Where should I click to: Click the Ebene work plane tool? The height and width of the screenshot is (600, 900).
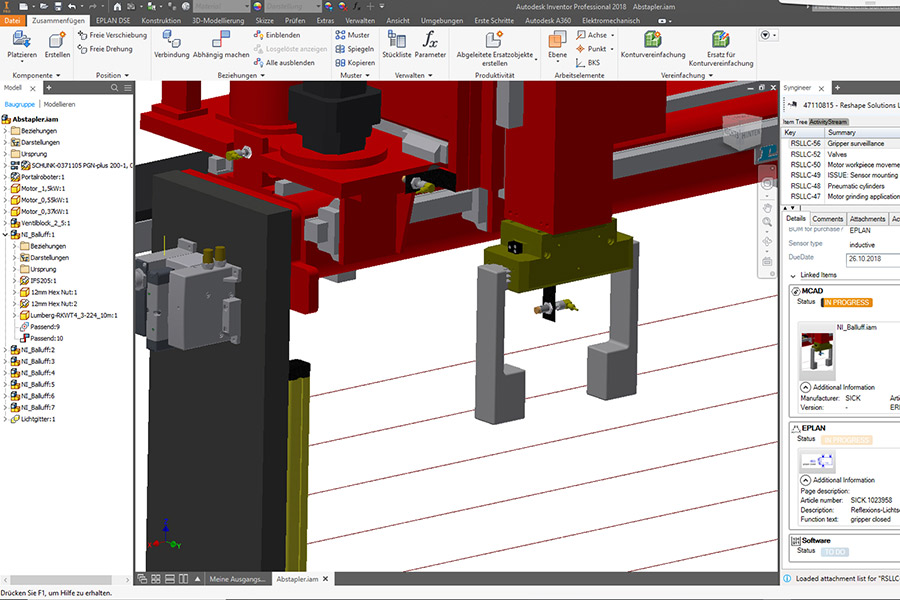pos(557,45)
